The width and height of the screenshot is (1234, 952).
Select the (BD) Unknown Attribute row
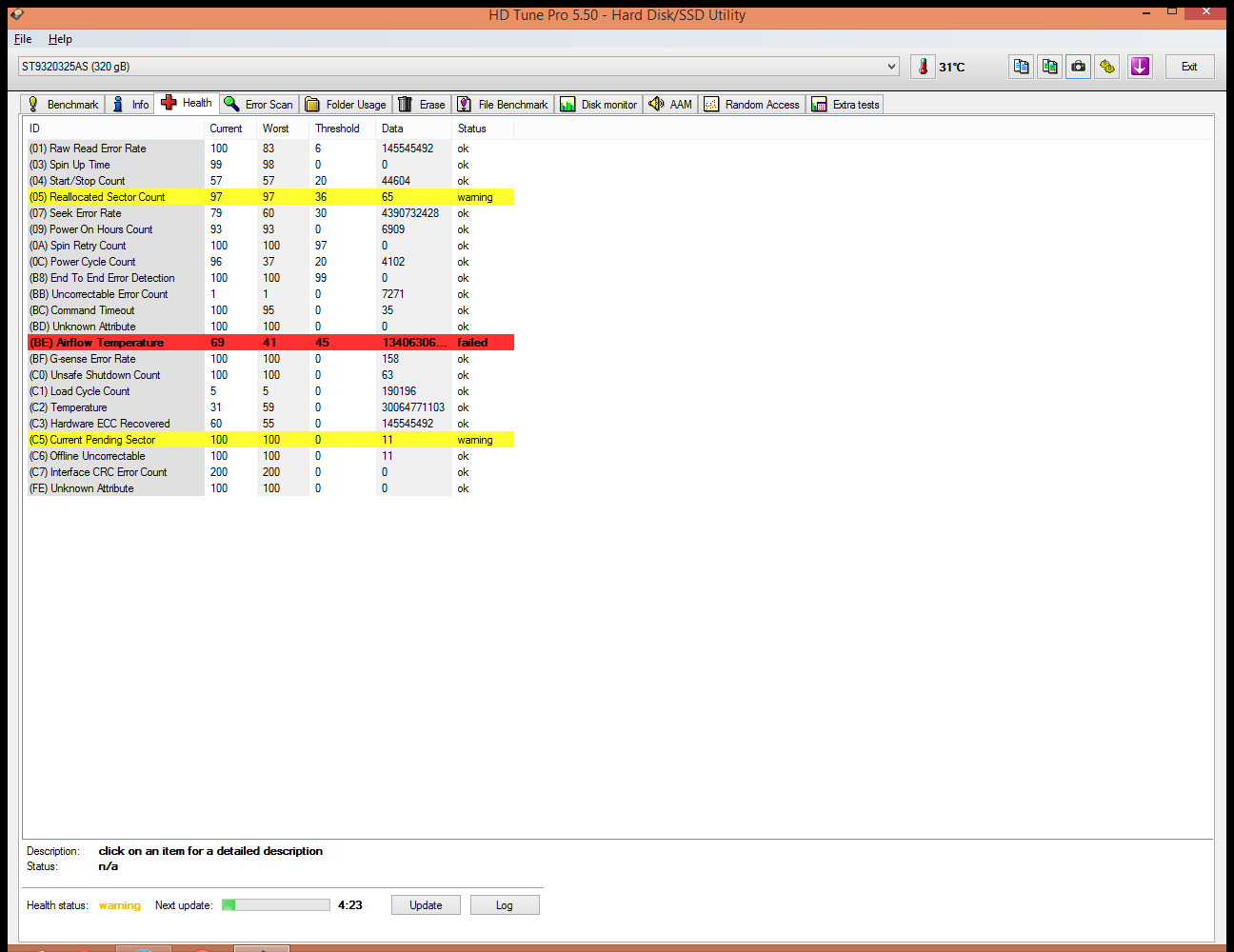click(270, 327)
